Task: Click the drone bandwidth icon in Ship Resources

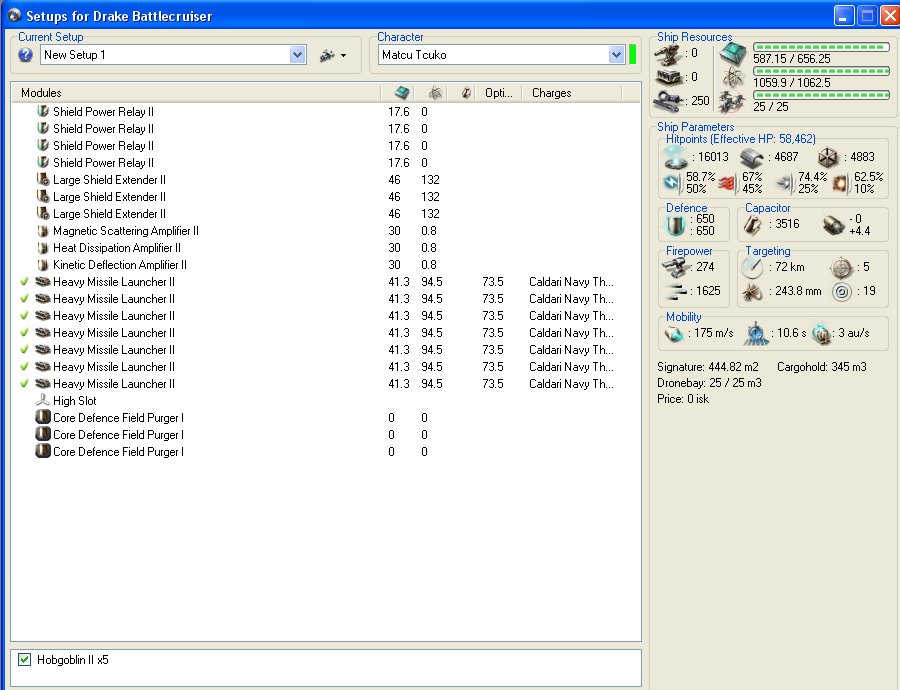Action: [733, 102]
